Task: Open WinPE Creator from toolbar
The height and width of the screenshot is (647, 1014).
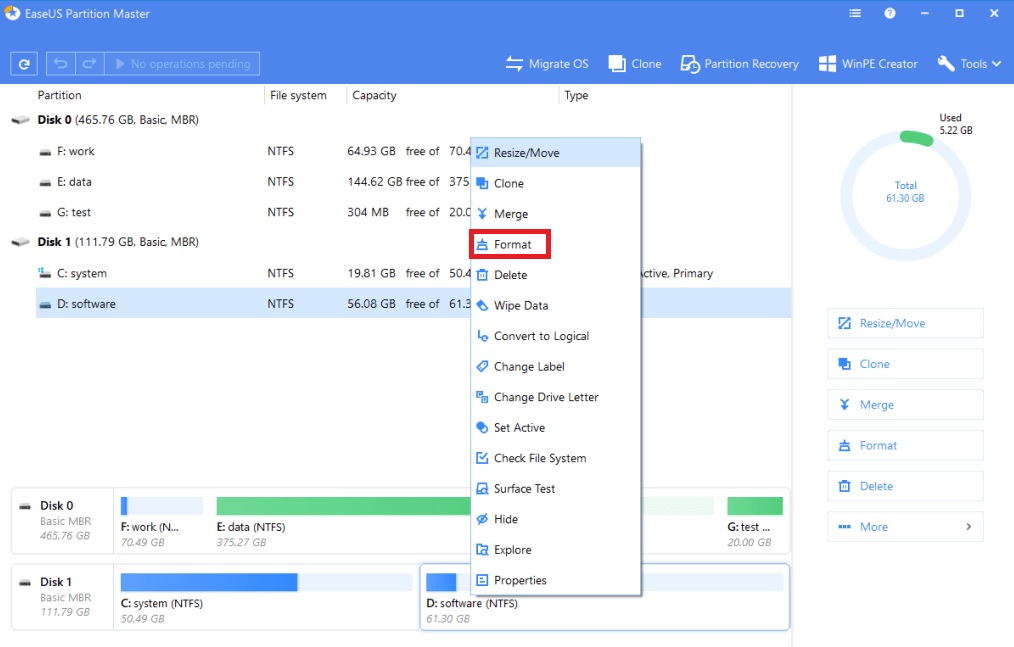Action: pos(867,64)
